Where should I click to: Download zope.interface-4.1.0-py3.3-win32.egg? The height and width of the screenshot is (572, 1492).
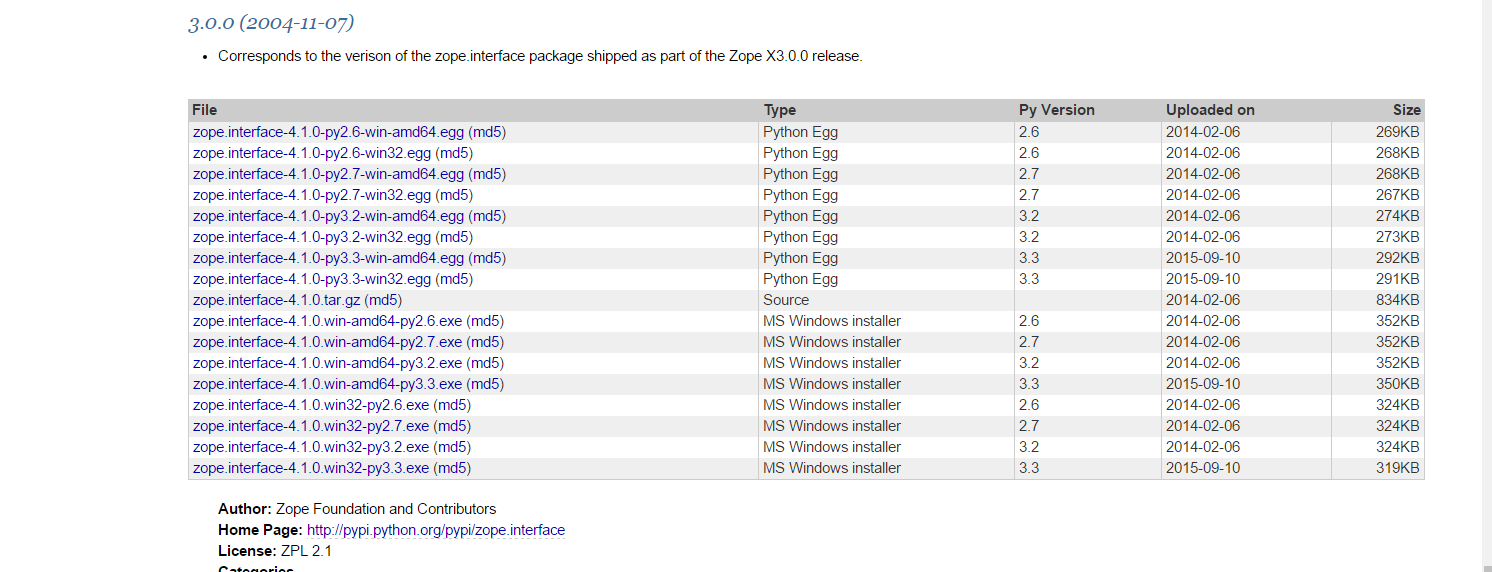[x=312, y=279]
